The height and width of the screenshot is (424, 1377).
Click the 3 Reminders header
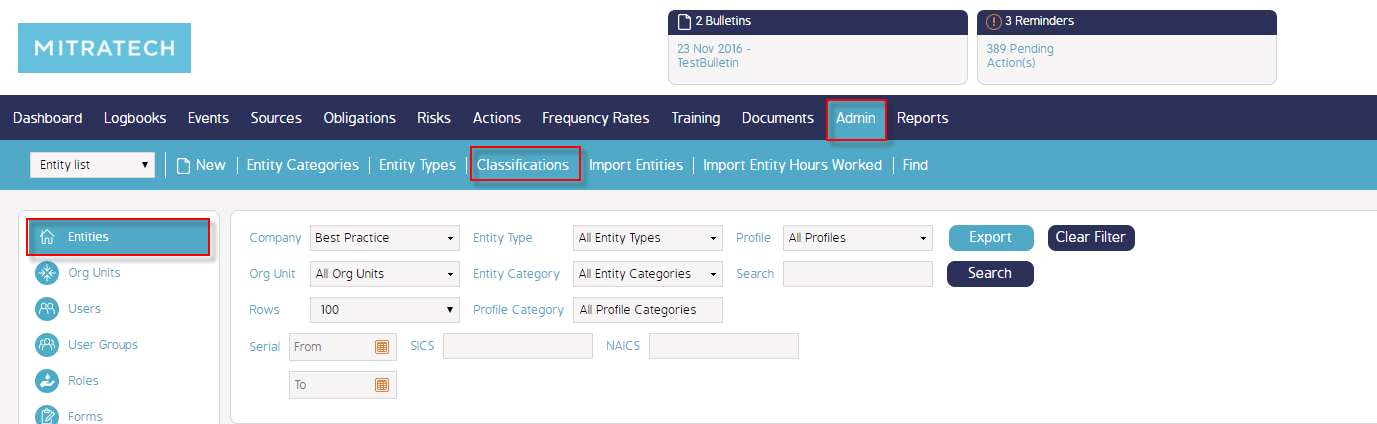1127,21
